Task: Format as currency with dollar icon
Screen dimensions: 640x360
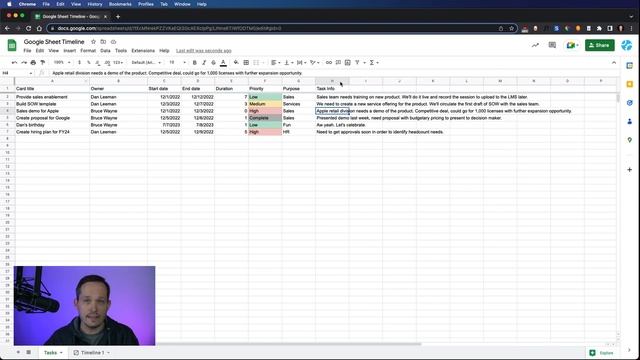Action: click(x=79, y=62)
